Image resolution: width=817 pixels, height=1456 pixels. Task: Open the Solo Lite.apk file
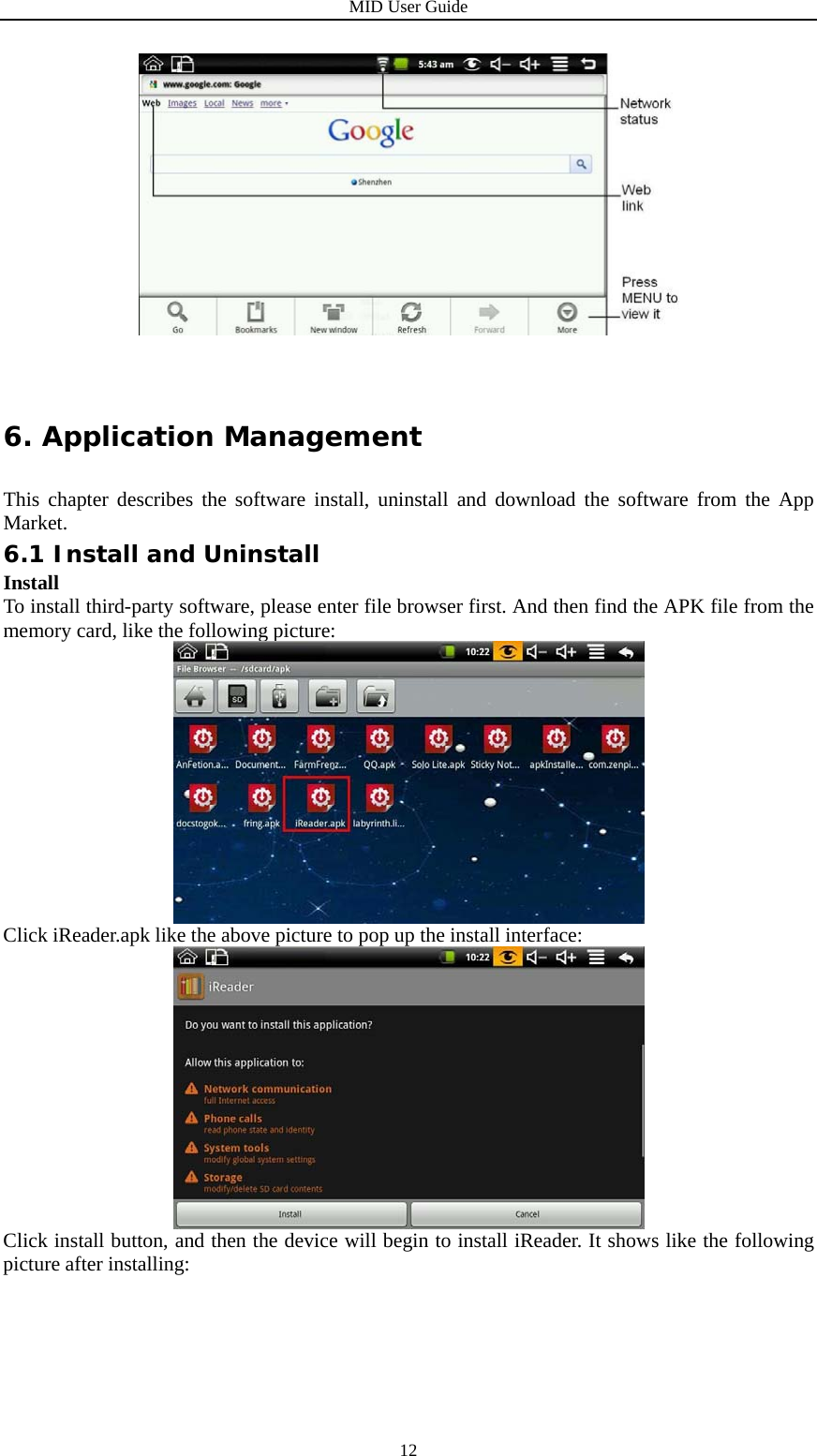coord(438,747)
